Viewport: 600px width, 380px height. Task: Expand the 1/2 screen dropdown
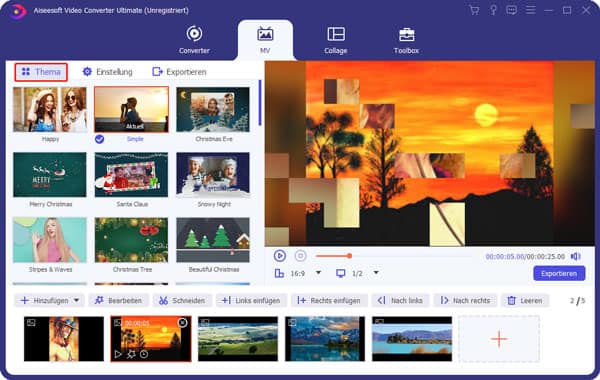(x=376, y=273)
